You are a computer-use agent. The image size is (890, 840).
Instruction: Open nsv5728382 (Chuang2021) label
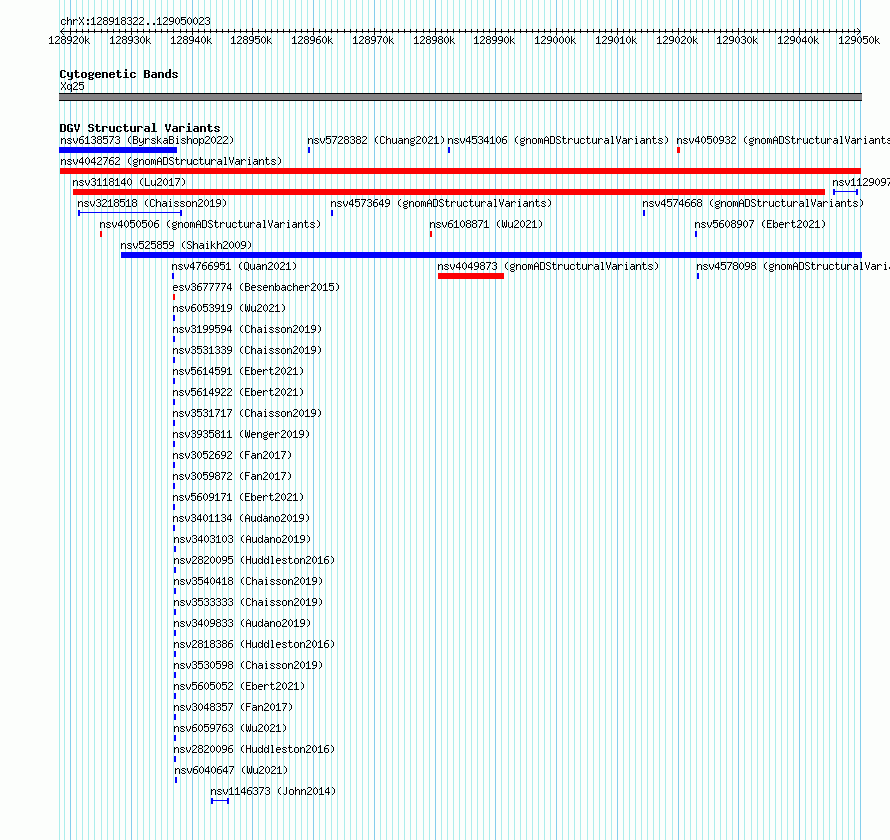click(x=376, y=140)
